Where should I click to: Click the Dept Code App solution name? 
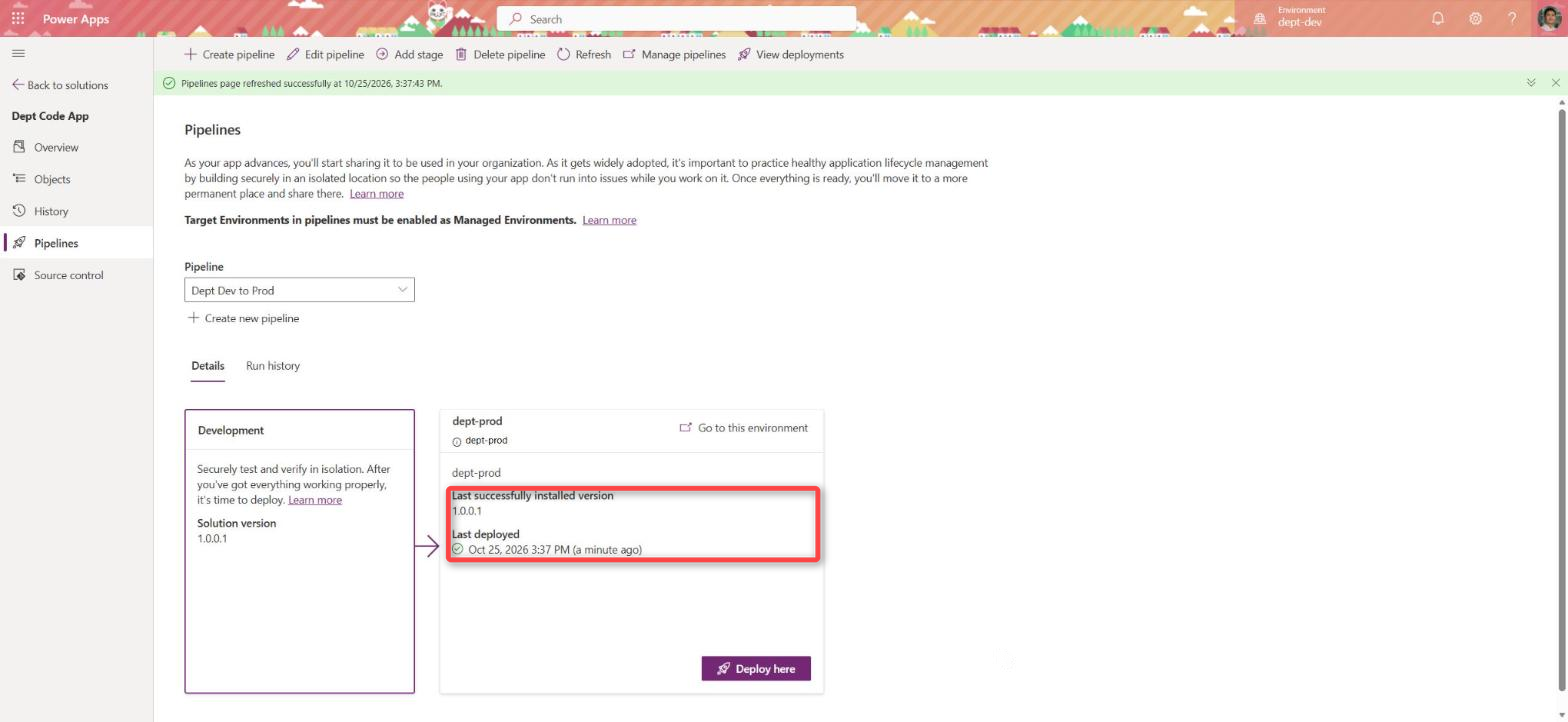coord(50,116)
